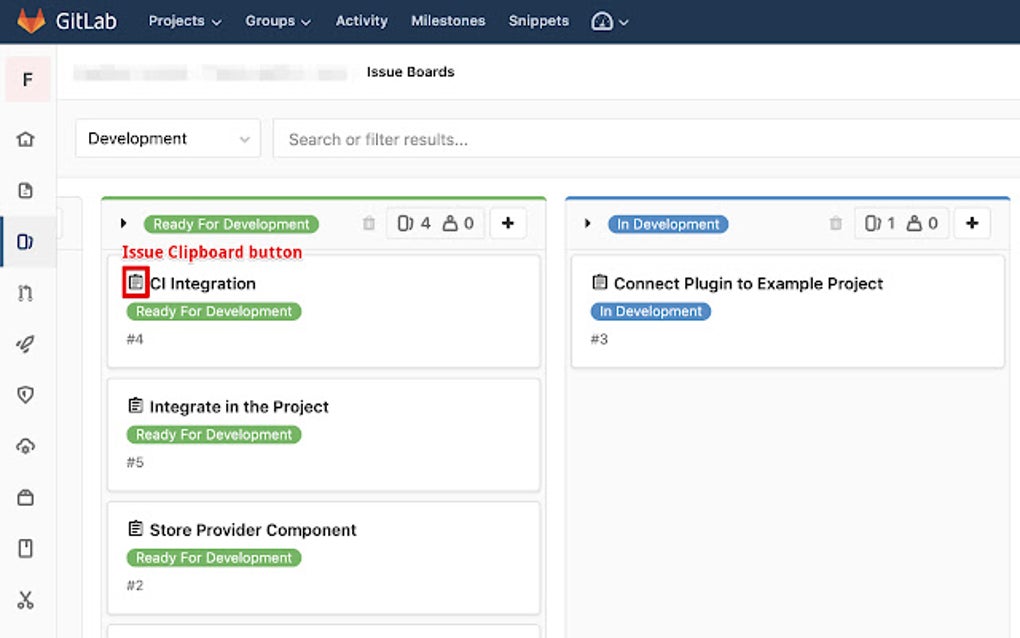The image size is (1020, 638).
Task: Click the green Ready For Development label on CI Integration
Action: (214, 311)
